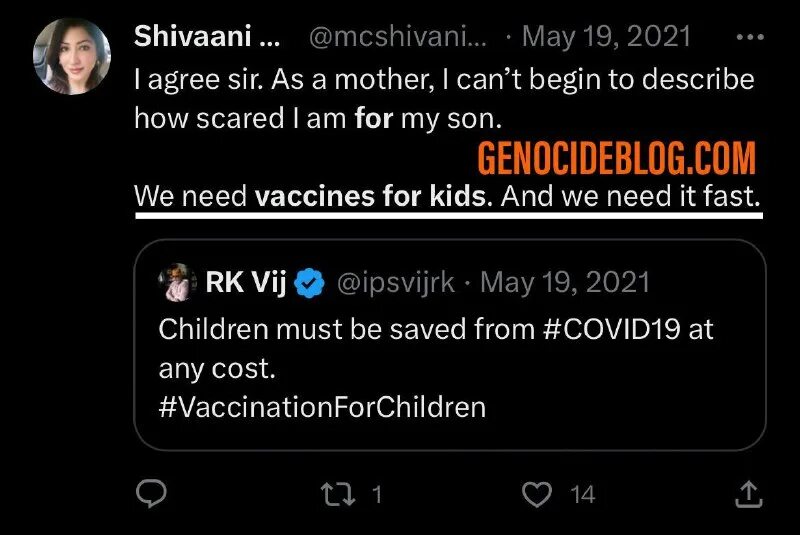Click the retweet count of 1
Image resolution: width=800 pixels, height=535 pixels.
click(x=377, y=493)
